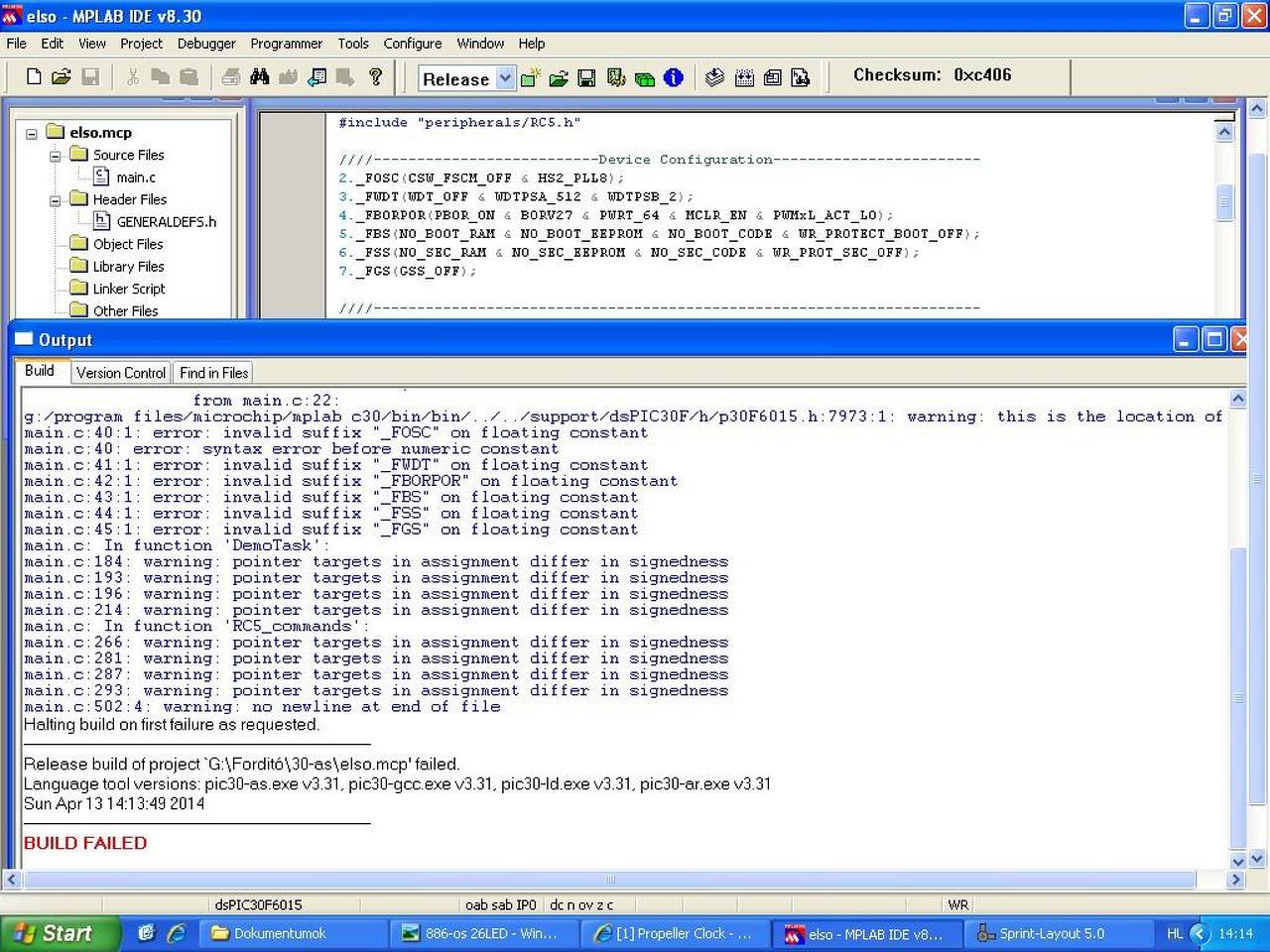Click the Open Project toolbar icon

(x=559, y=77)
